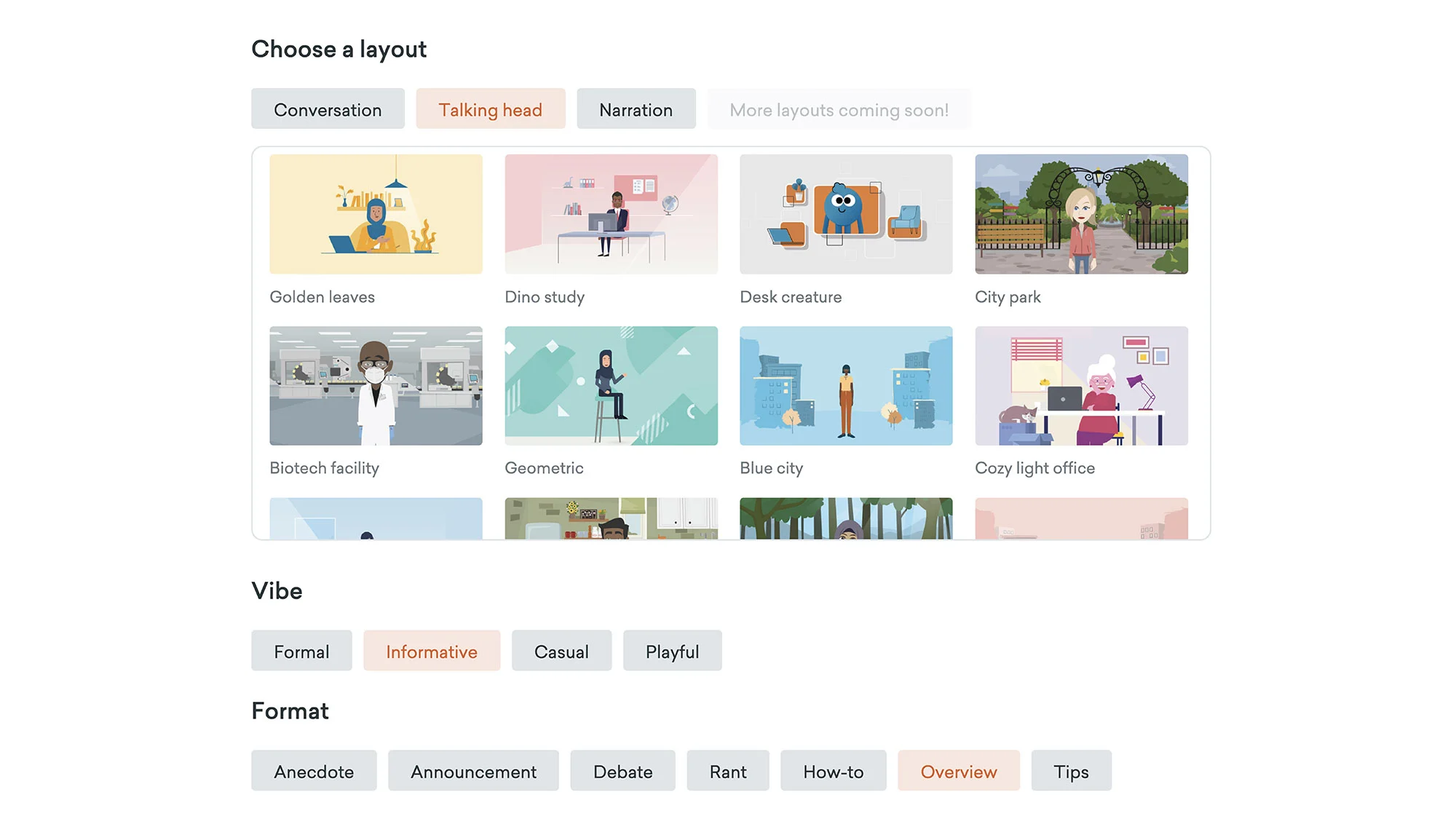This screenshot has height=819, width=1456.
Task: Open the partially visible kitchen scene thumbnail
Action: coord(611,518)
